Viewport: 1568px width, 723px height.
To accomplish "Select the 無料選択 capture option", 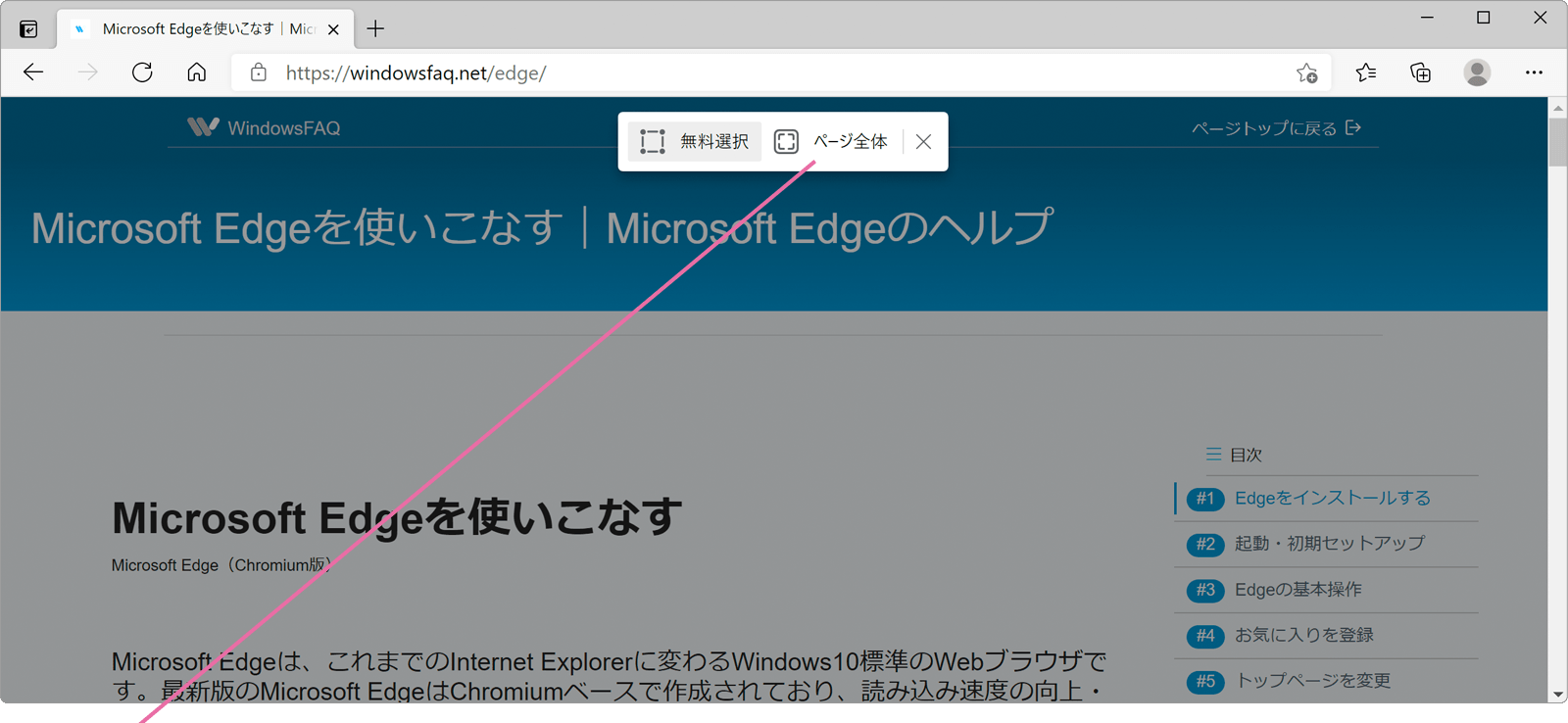I will pyautogui.click(x=695, y=142).
